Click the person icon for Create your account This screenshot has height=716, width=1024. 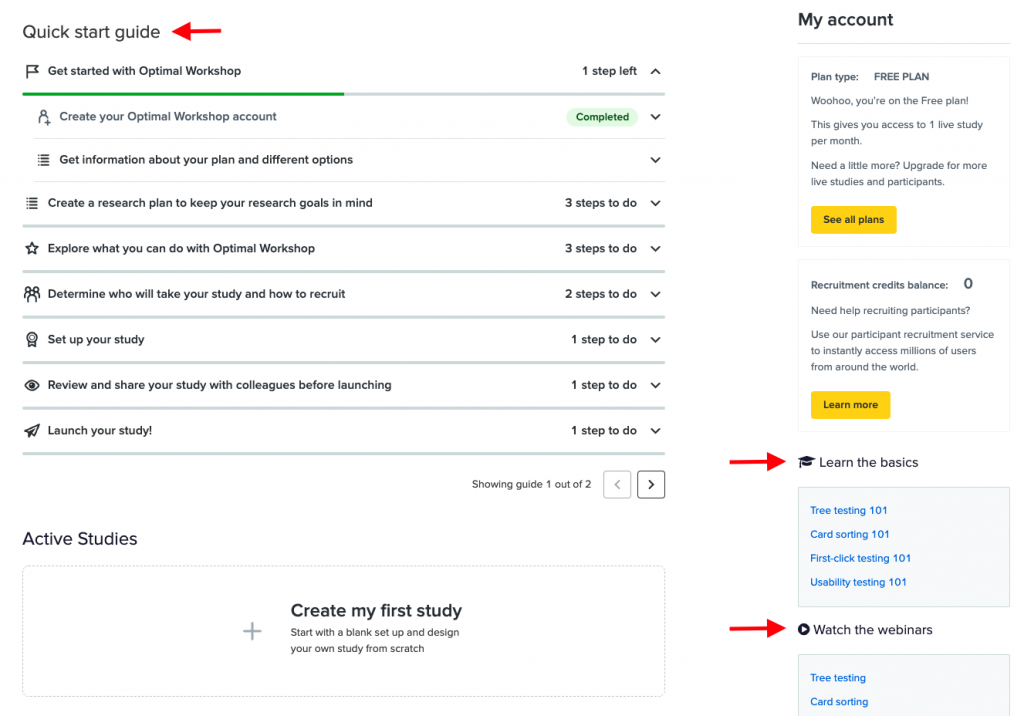tap(44, 117)
